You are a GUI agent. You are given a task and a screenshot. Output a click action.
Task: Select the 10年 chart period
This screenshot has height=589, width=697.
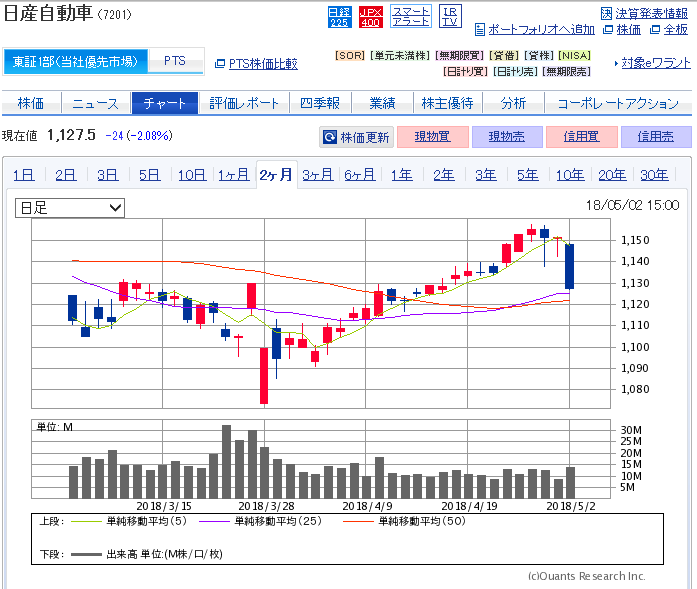tap(570, 175)
